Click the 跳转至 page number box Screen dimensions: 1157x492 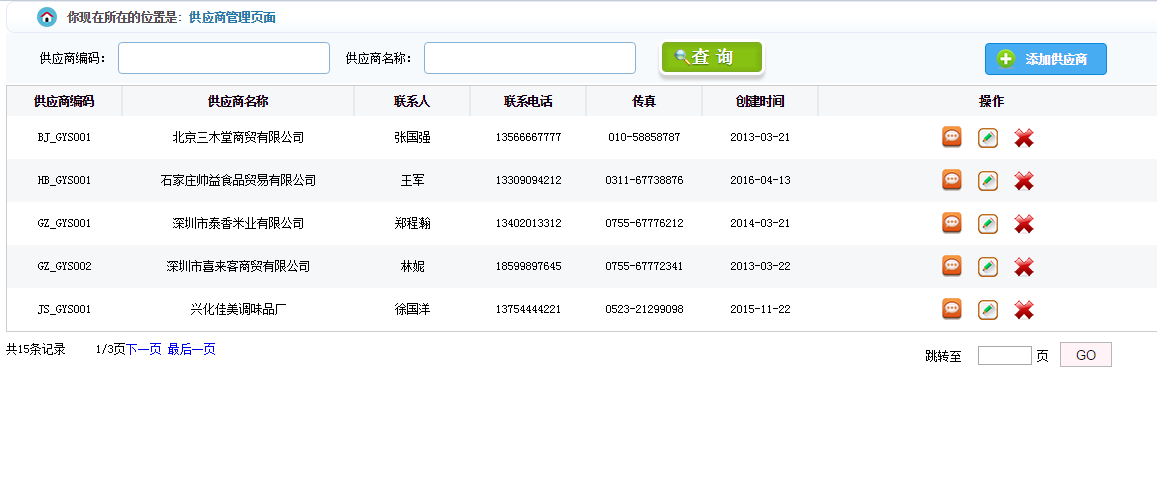(x=1004, y=355)
